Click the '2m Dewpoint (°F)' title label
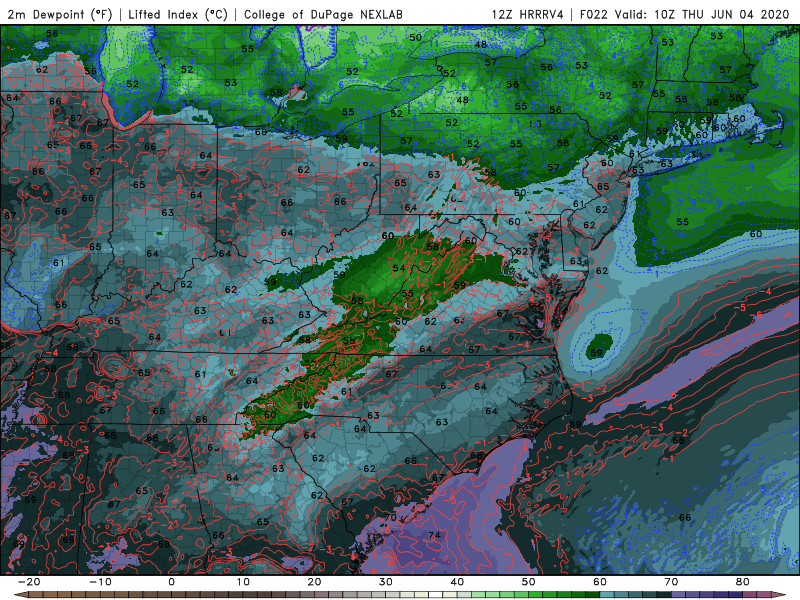 pyautogui.click(x=59, y=14)
